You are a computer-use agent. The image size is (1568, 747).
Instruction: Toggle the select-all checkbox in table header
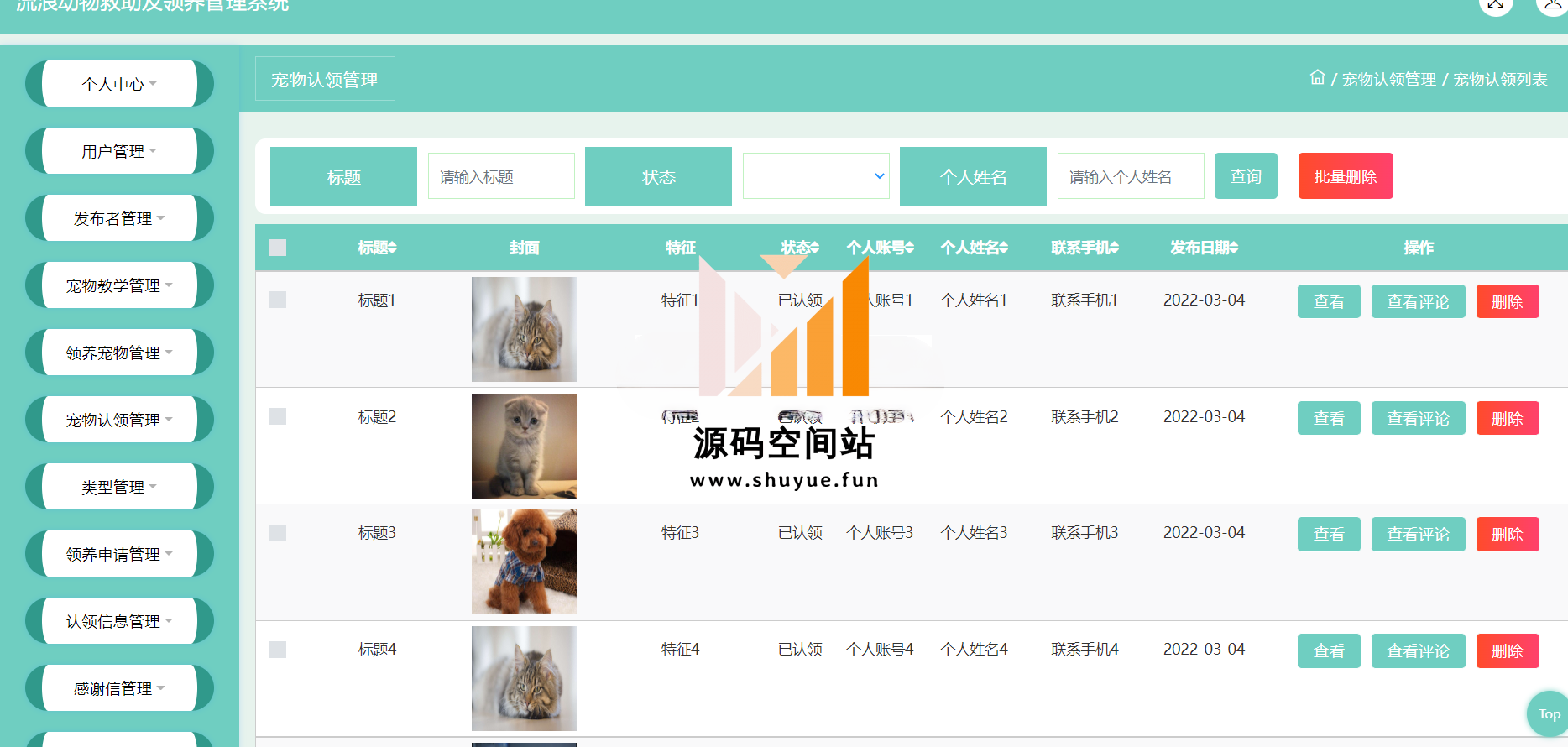click(278, 248)
